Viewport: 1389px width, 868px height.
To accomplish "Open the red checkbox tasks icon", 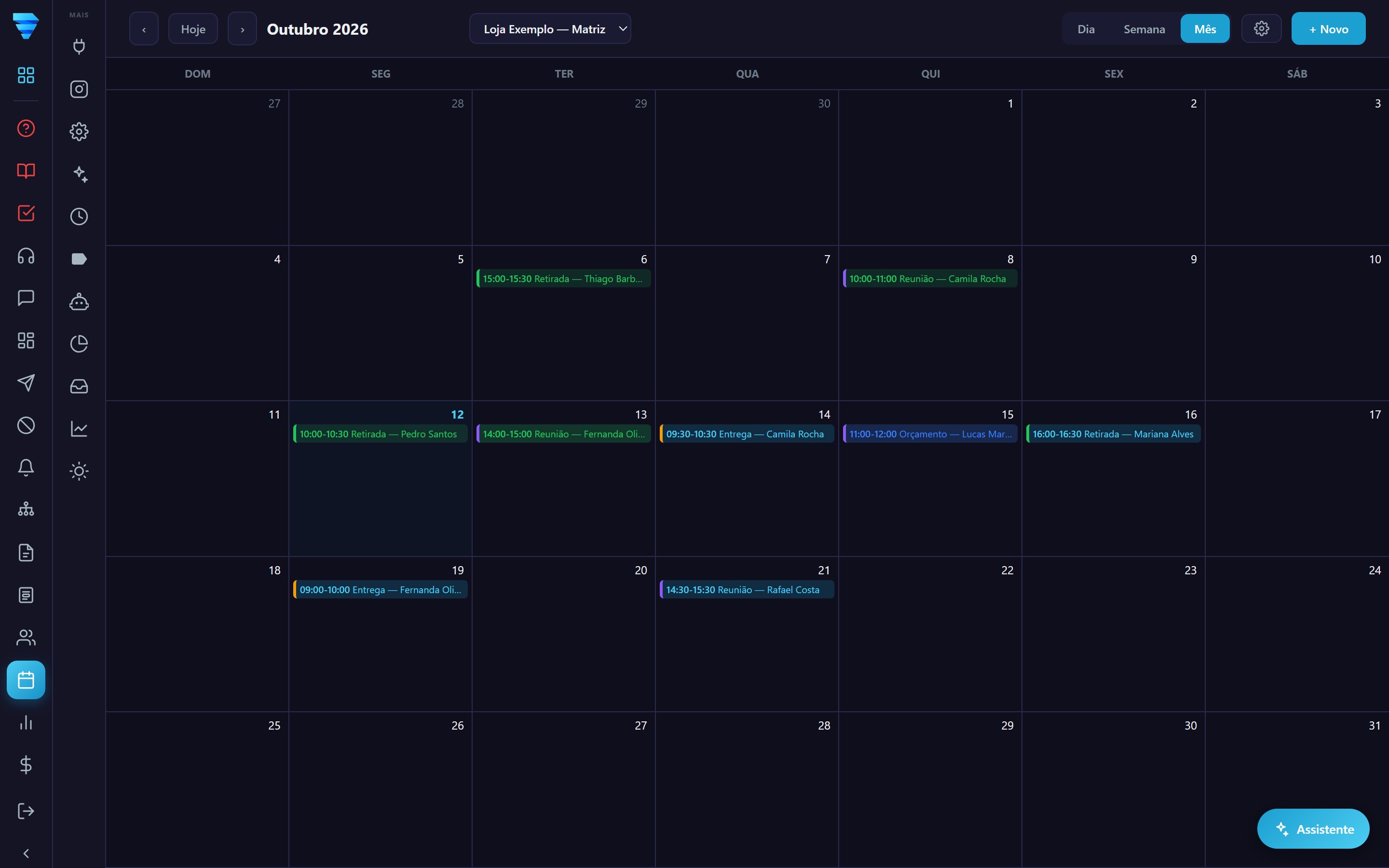I will point(26,213).
